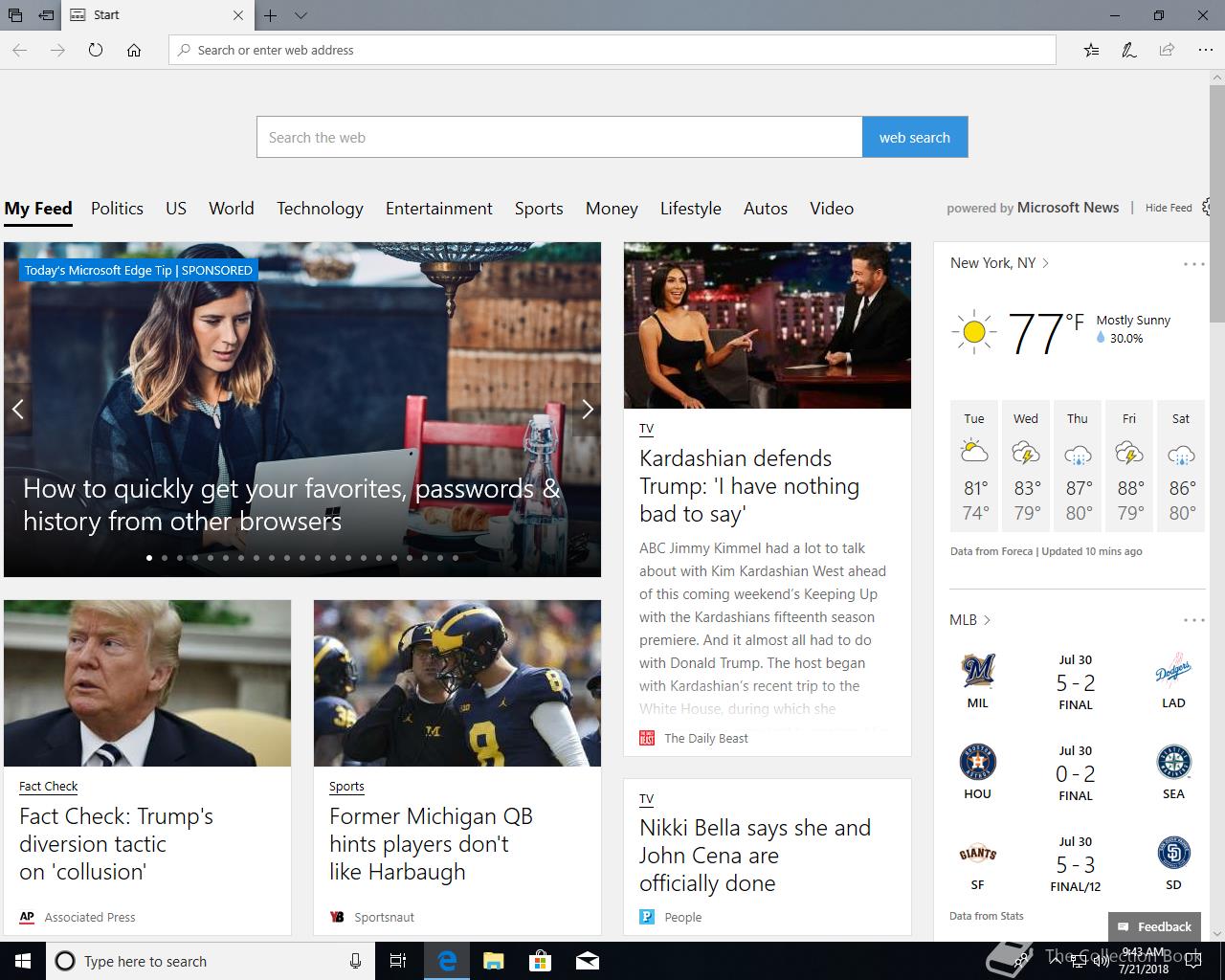
Task: Open the Video tab
Action: pos(832,209)
